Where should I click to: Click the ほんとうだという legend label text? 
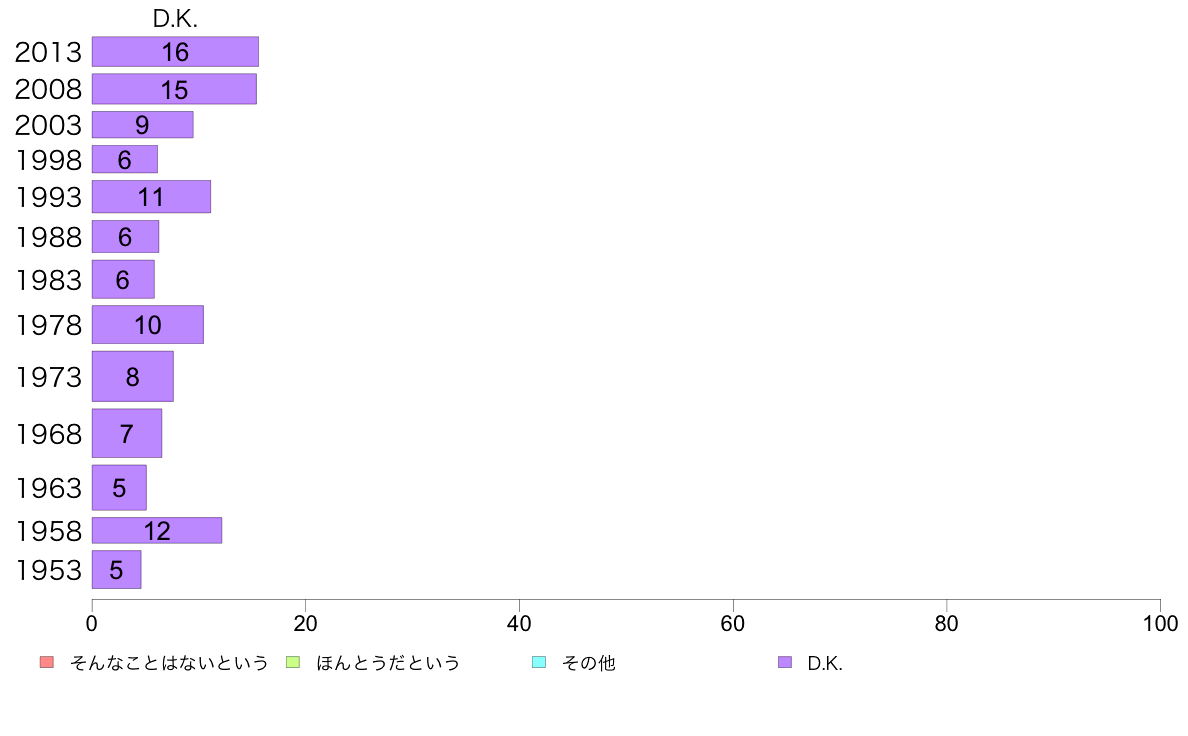[388, 663]
